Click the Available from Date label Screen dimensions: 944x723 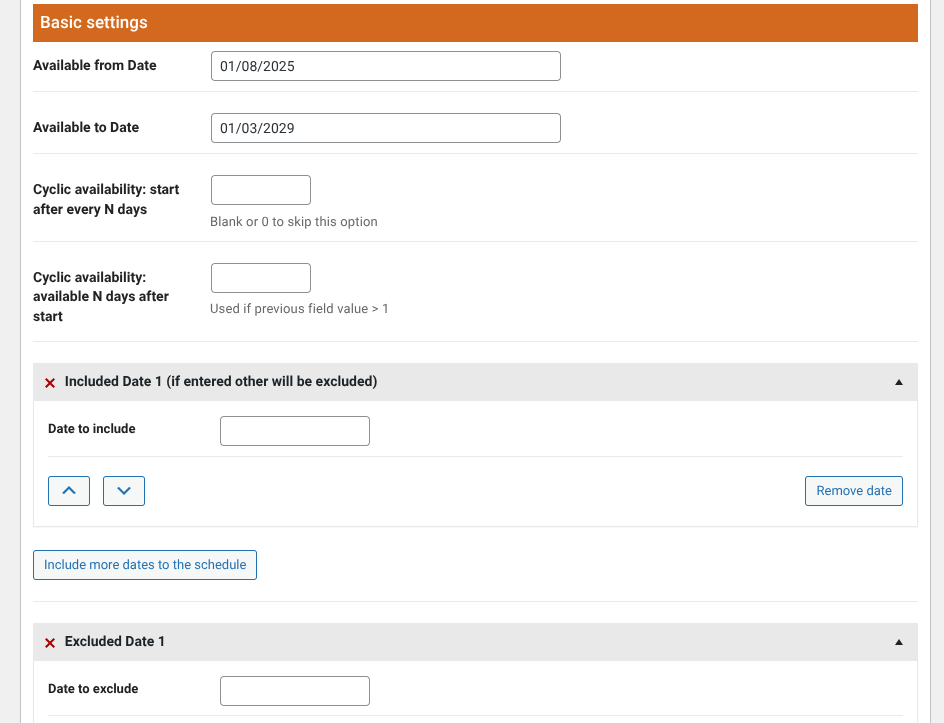coord(95,66)
